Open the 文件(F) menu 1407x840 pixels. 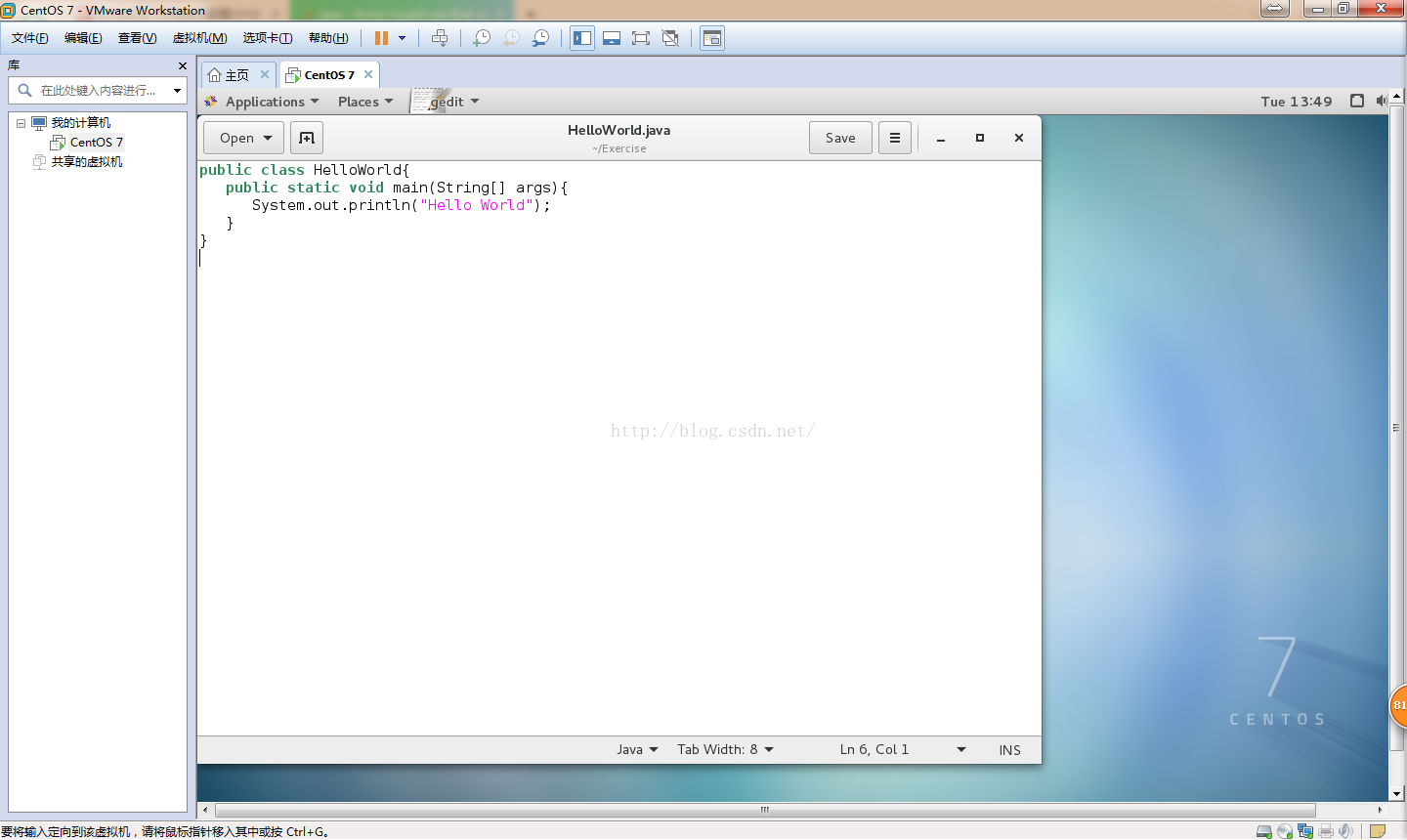coord(29,38)
